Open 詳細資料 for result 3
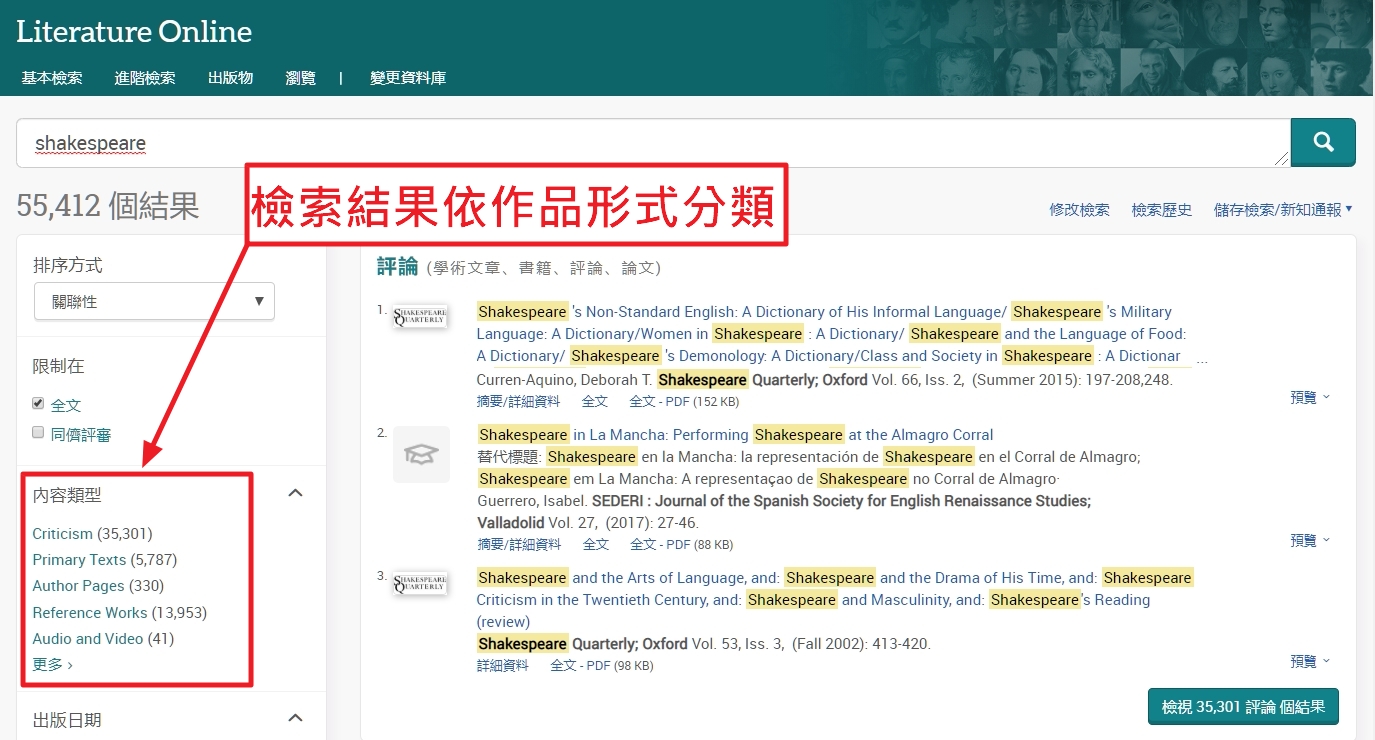Viewport: 1375px width, 740px height. (x=503, y=665)
